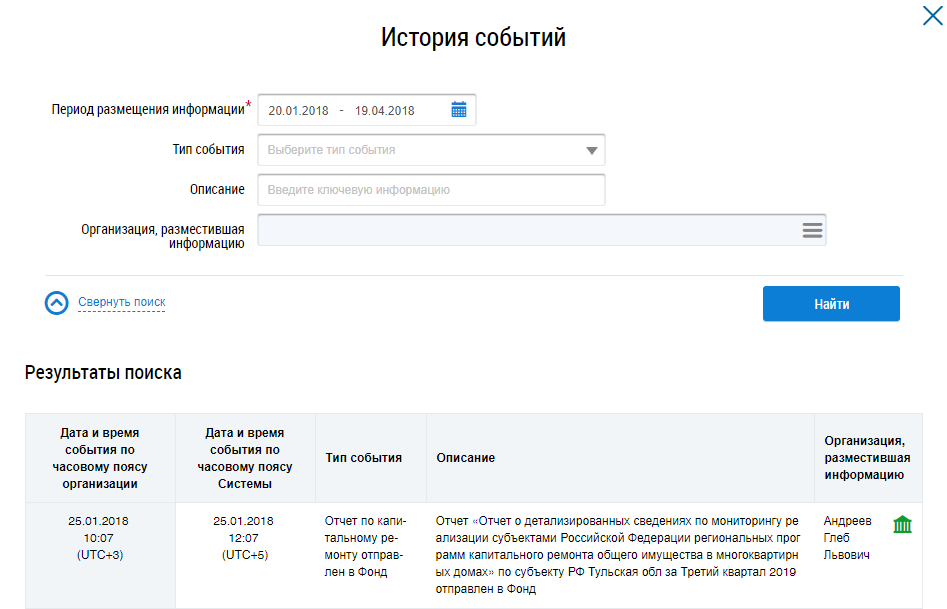The height and width of the screenshot is (609, 947).
Task: Click the Тип события column header
Action: (x=364, y=458)
